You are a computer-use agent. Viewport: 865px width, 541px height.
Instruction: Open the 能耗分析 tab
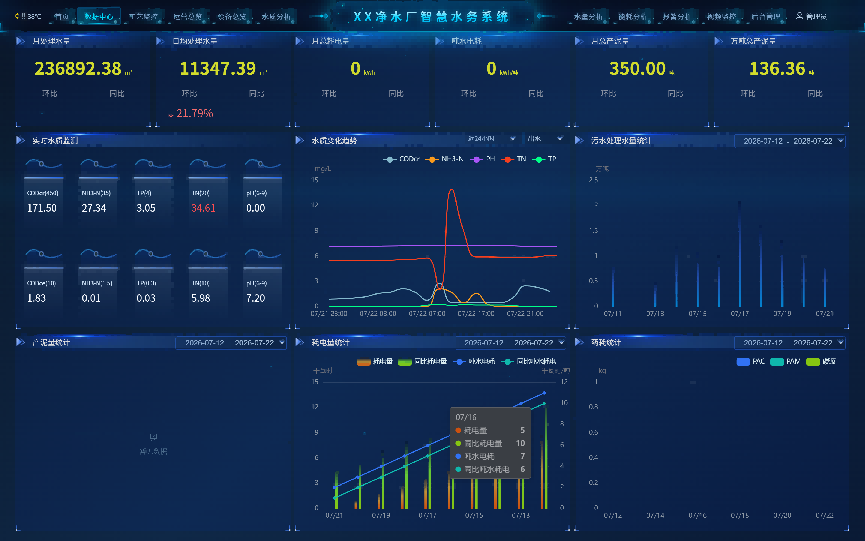(632, 17)
